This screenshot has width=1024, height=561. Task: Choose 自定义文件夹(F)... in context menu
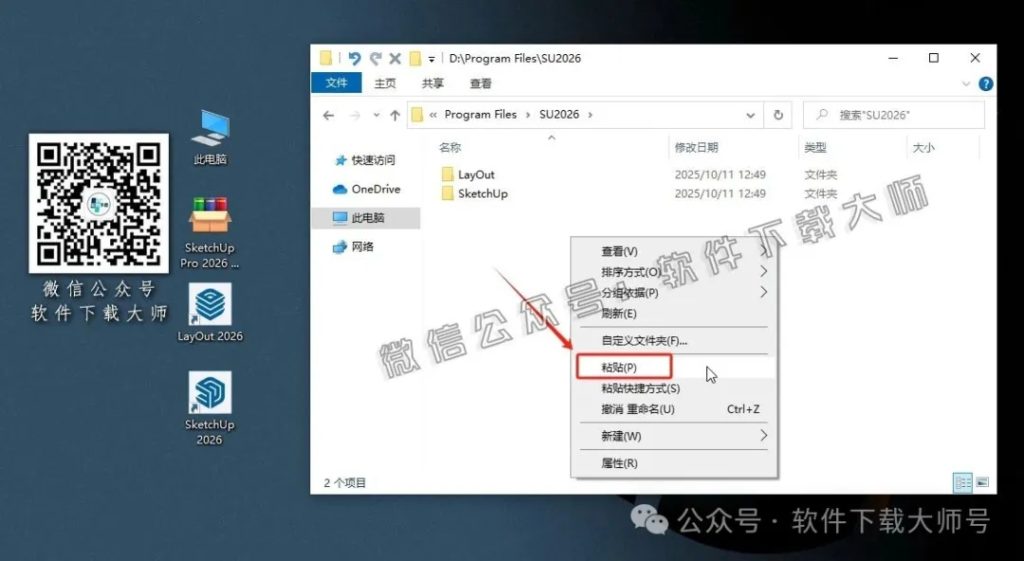point(674,341)
